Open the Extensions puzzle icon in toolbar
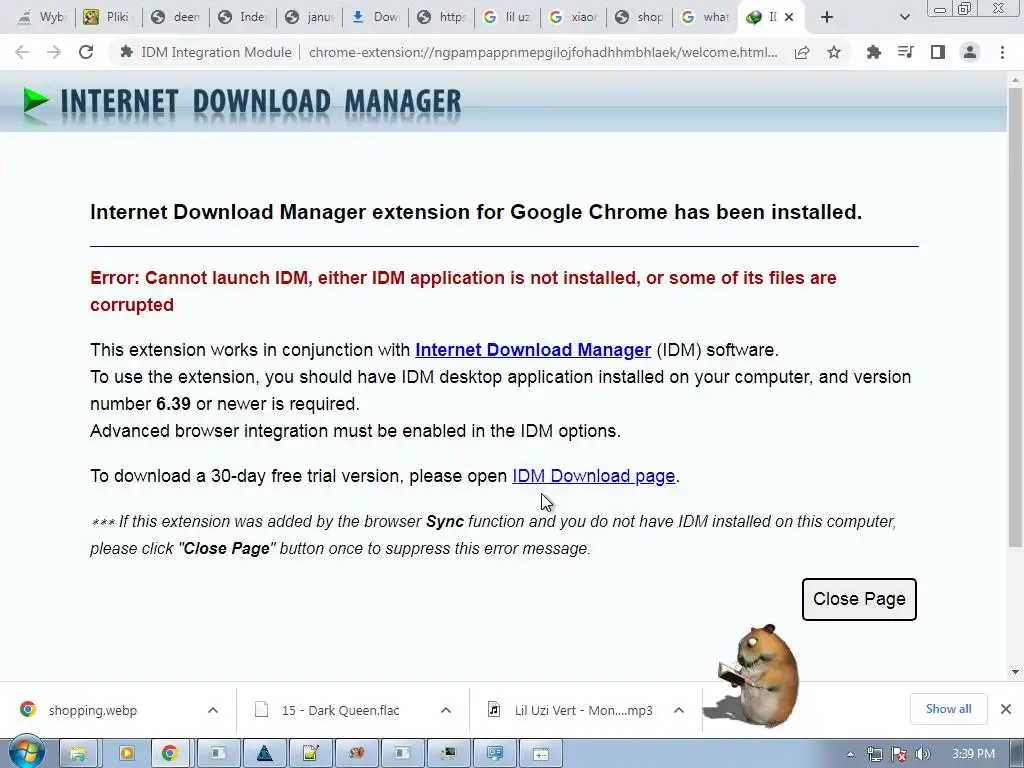This screenshot has height=768, width=1024. 873,52
